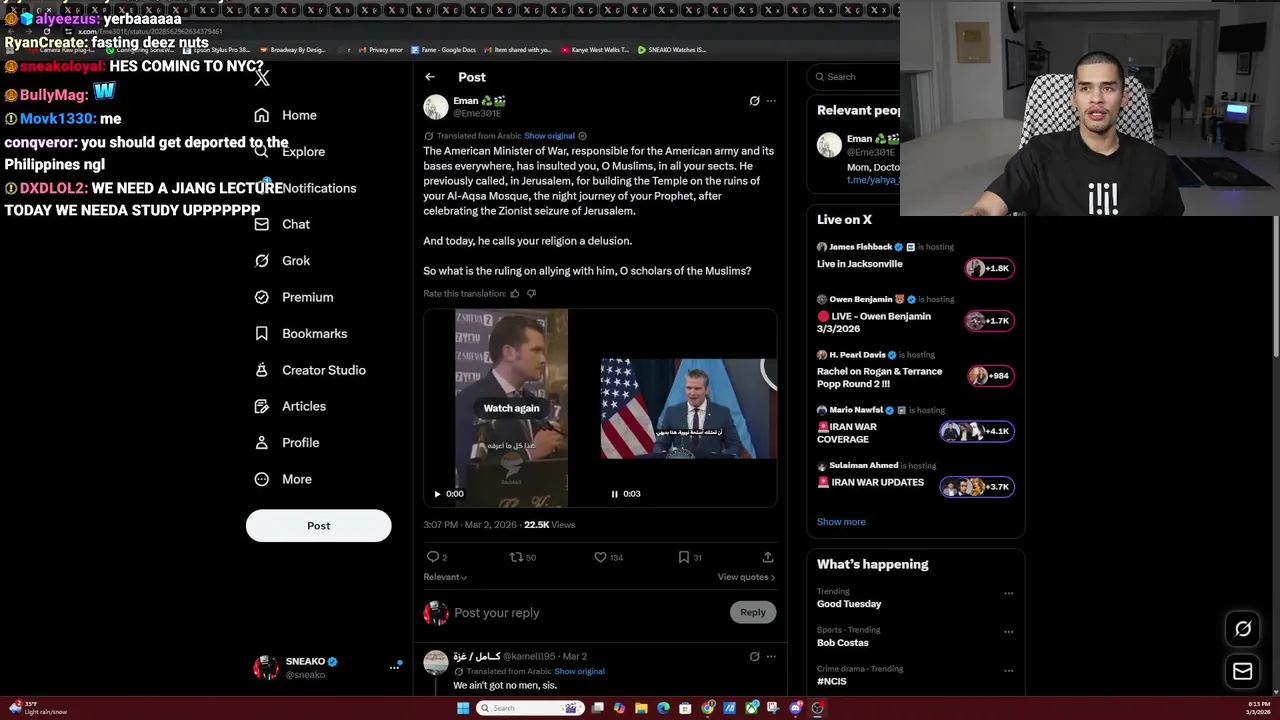Click the Articles sidebar icon
This screenshot has height=720, width=1280.
[x=262, y=406]
